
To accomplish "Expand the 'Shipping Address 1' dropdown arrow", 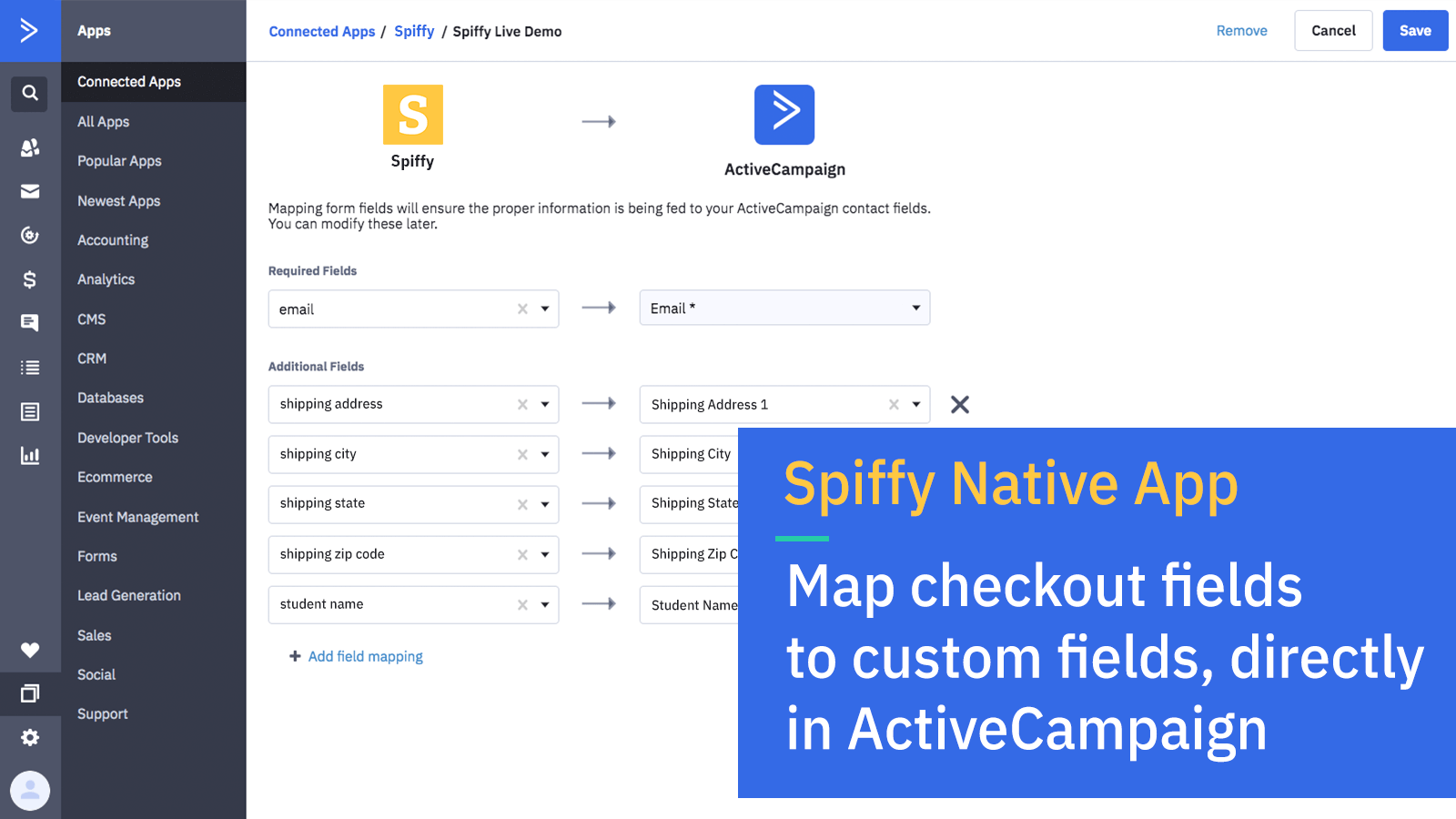I will coord(916,405).
